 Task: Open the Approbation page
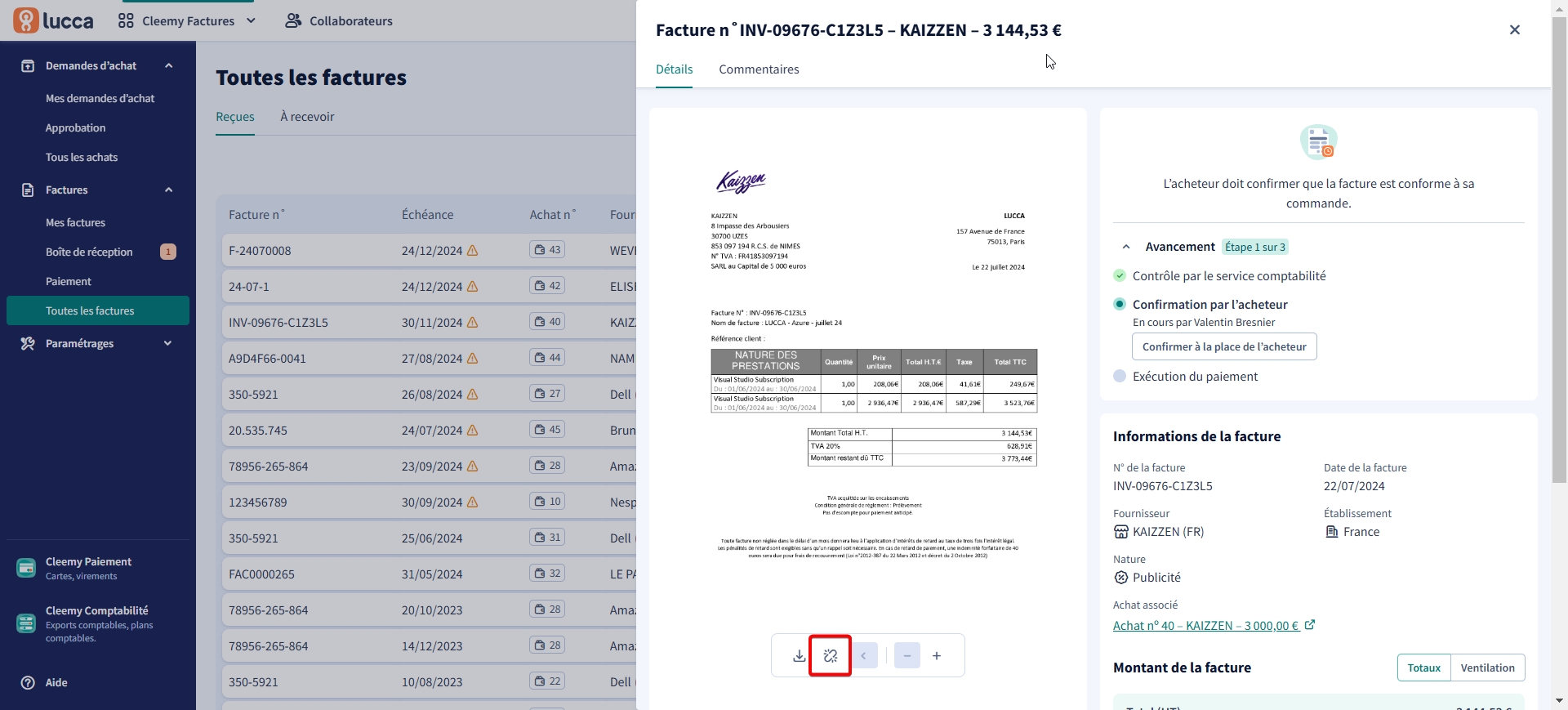pyautogui.click(x=75, y=127)
